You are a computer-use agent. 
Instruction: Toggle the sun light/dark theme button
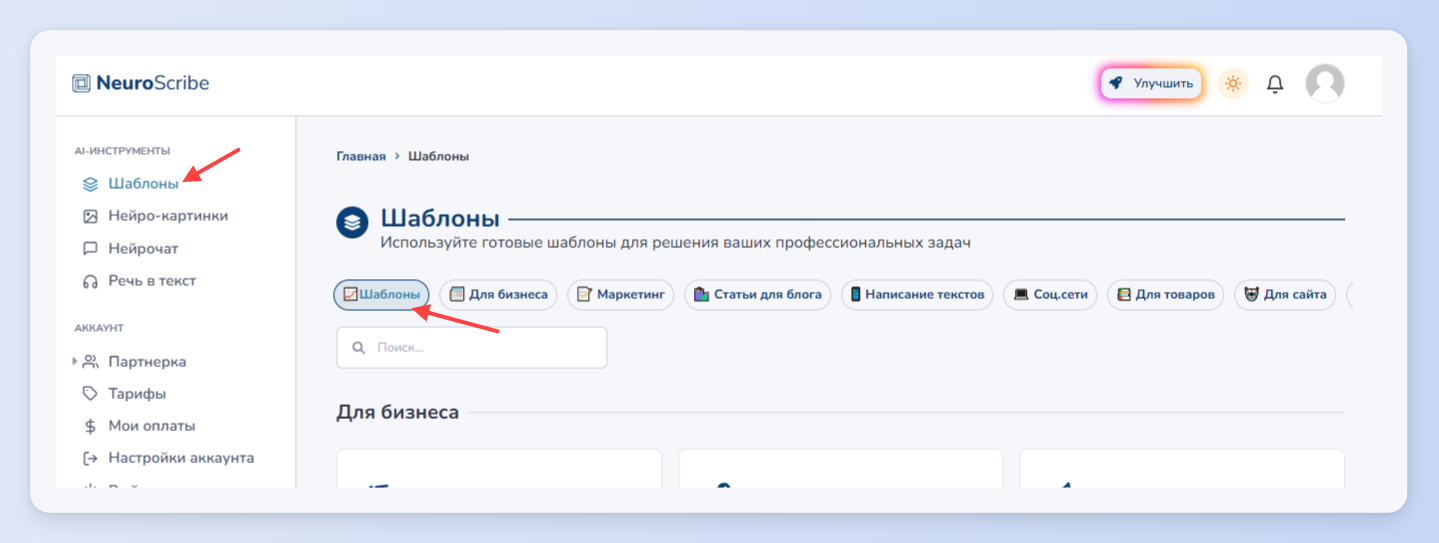coord(1233,84)
